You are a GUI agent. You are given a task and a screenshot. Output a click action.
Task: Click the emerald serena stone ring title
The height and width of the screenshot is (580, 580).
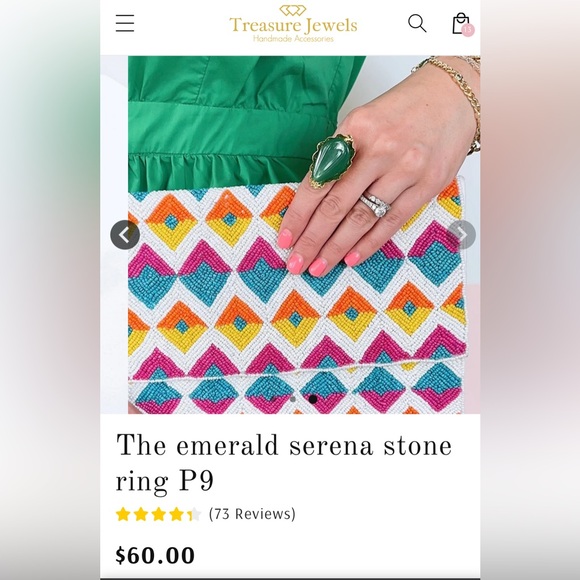coord(284,462)
